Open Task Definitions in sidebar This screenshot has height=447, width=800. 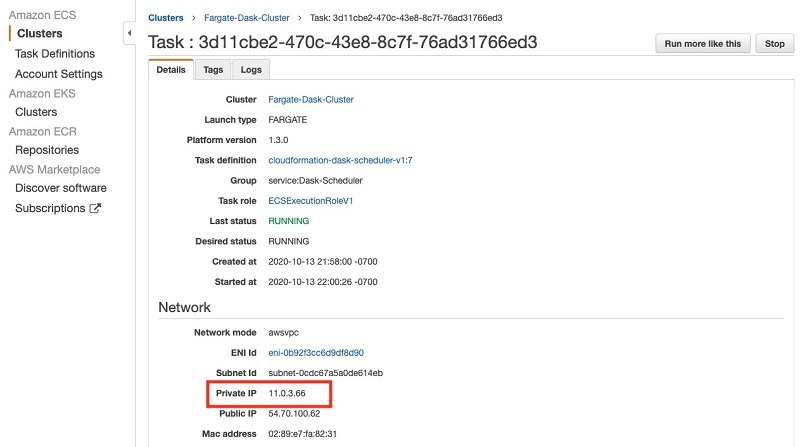click(x=55, y=54)
